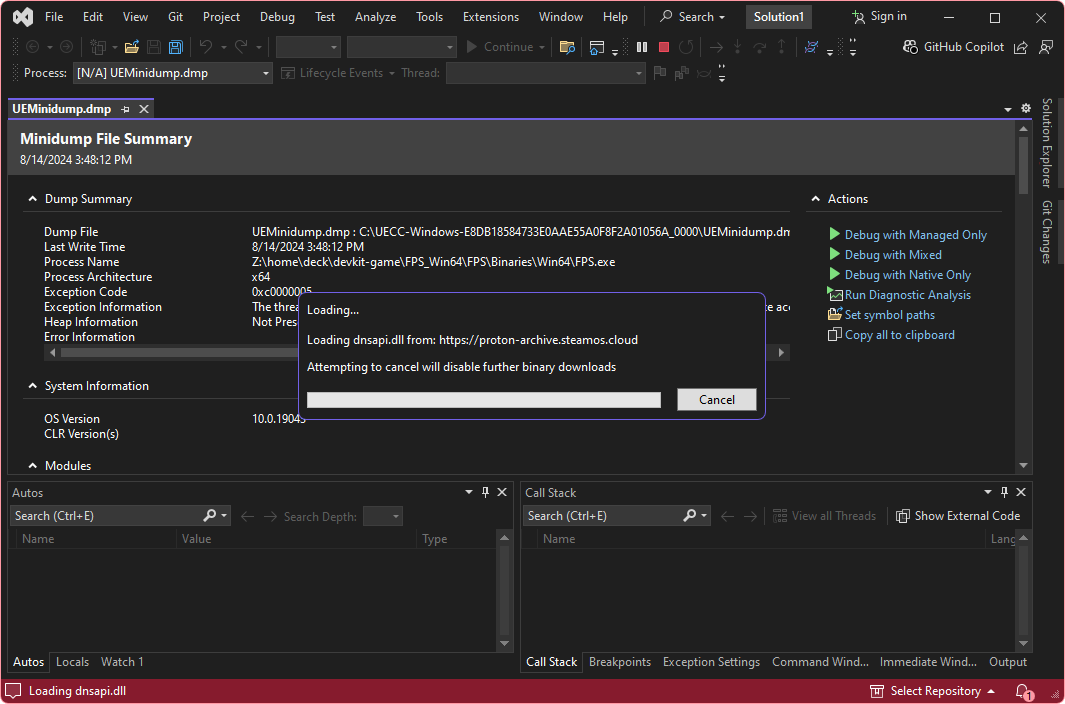Click the Step Over curved-arrow icon
Screen dimensions: 1065x704
pos(760,47)
